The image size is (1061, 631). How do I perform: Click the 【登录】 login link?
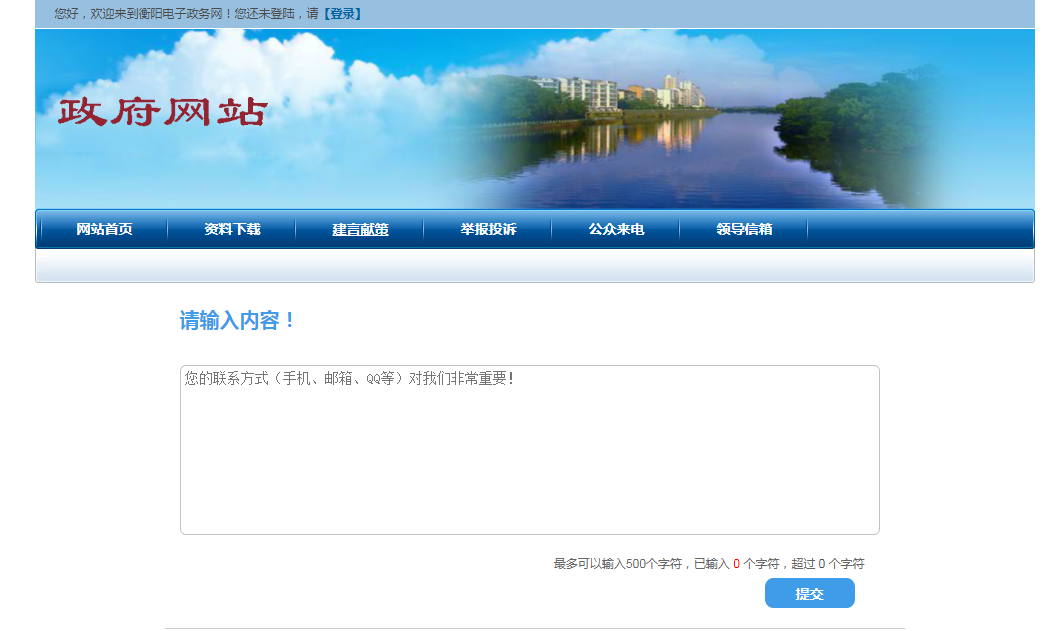point(342,14)
